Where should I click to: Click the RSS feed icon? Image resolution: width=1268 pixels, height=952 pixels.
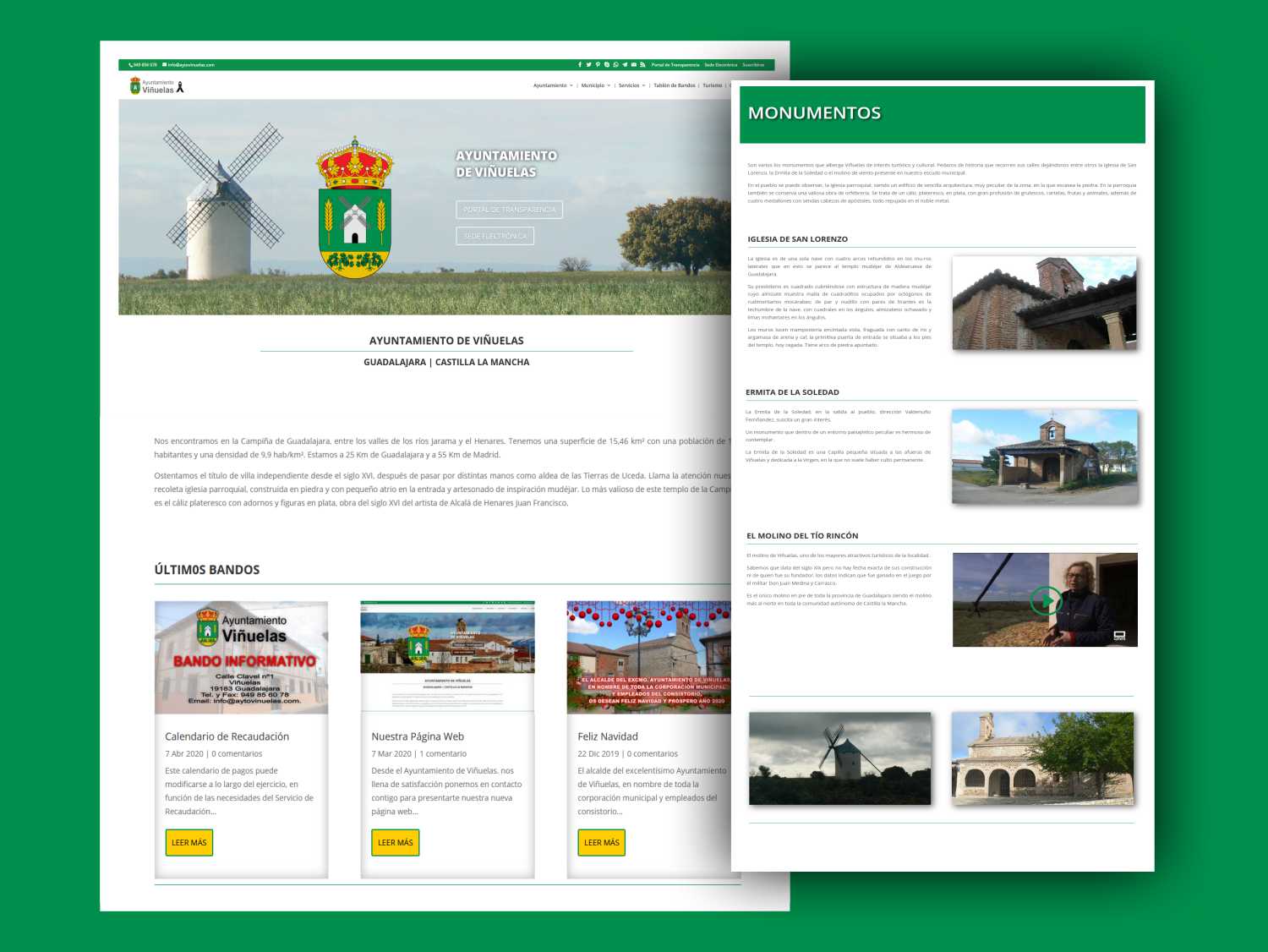642,64
